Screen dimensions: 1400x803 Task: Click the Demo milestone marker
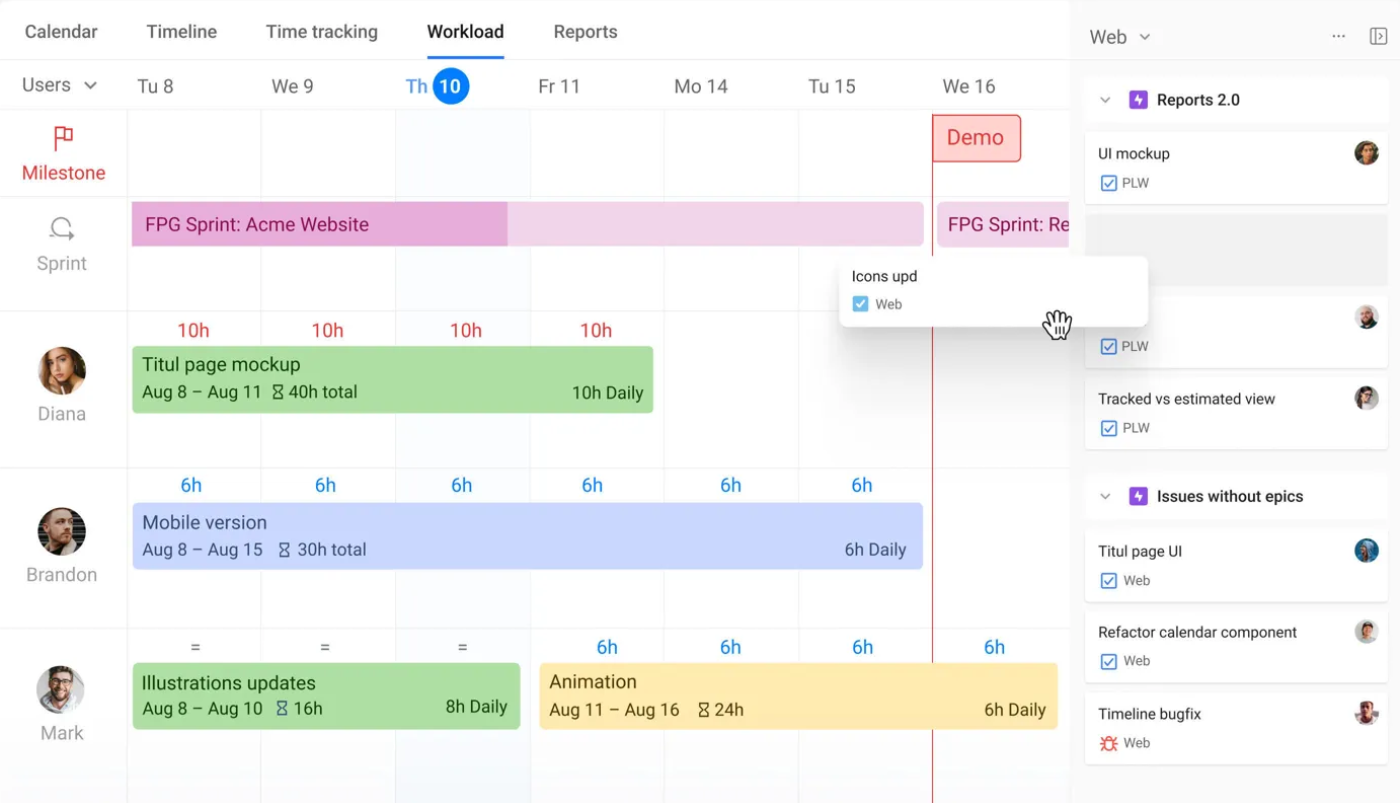(976, 138)
